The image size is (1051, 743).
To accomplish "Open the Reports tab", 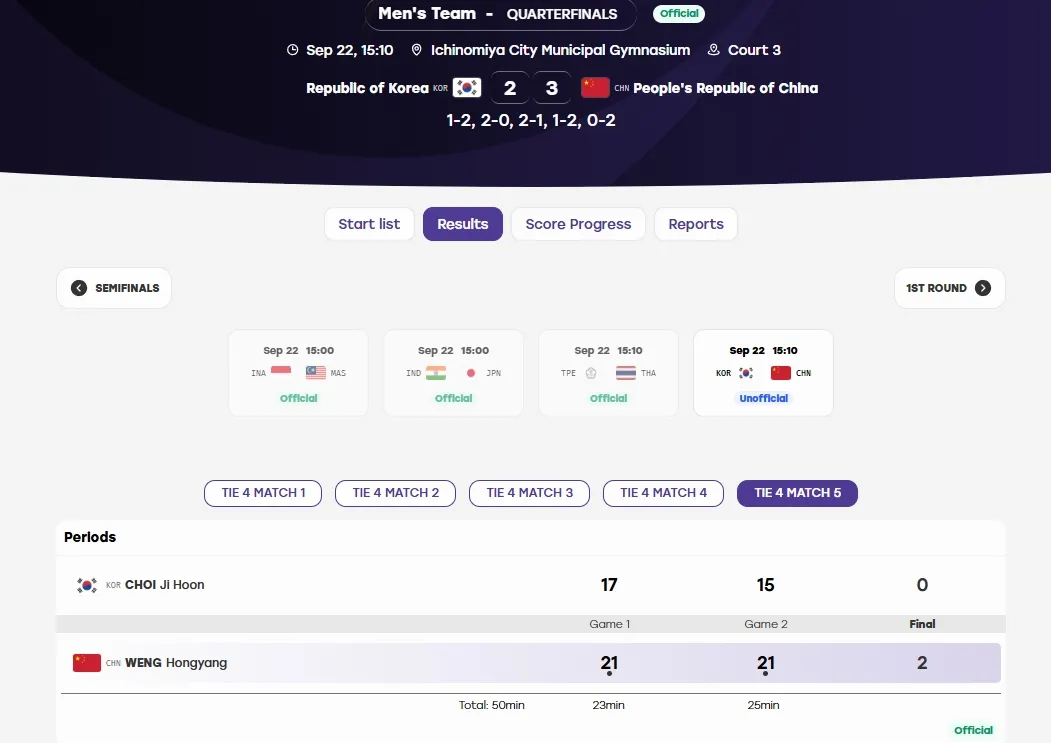I will point(696,224).
